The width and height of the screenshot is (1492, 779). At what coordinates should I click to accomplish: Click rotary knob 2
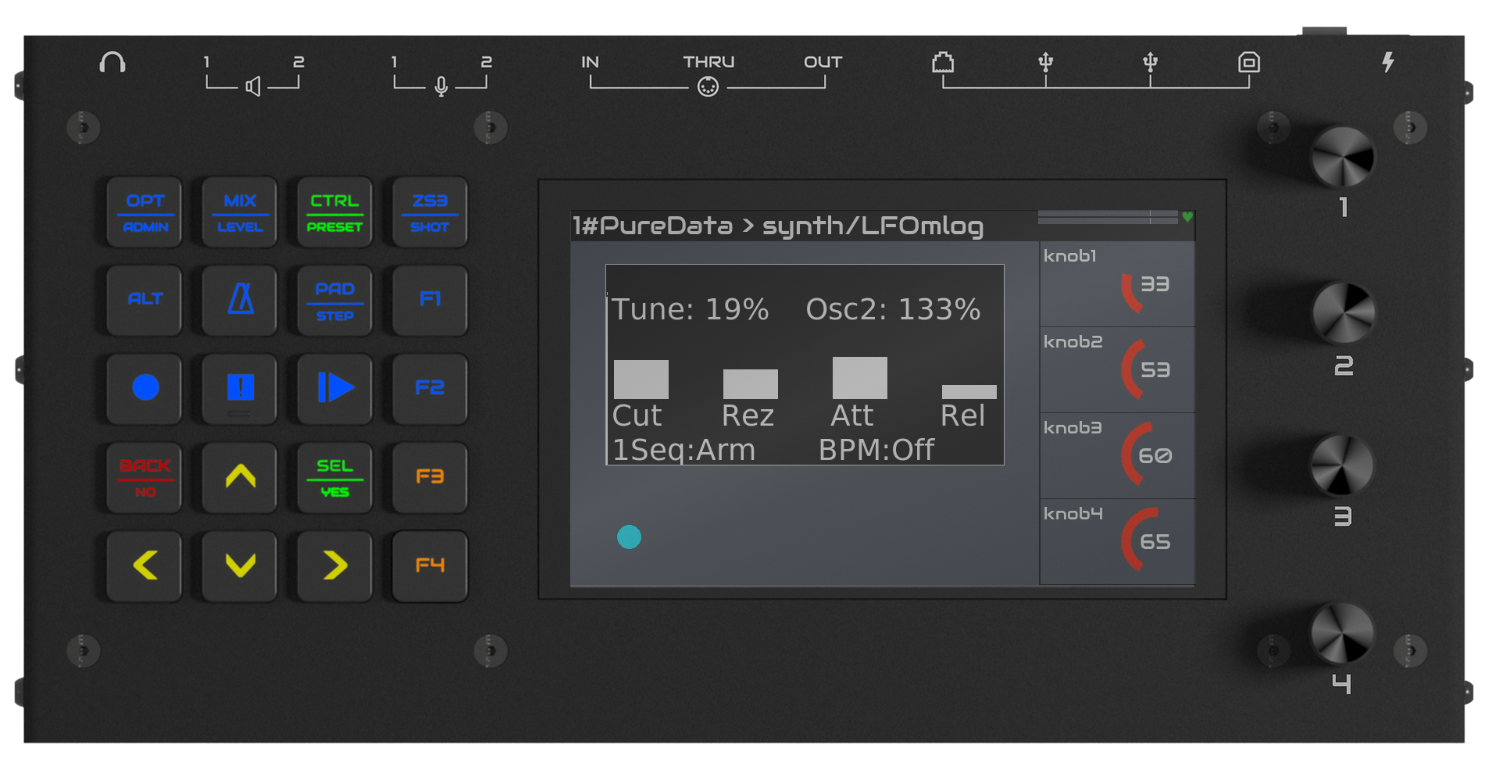pos(1343,314)
